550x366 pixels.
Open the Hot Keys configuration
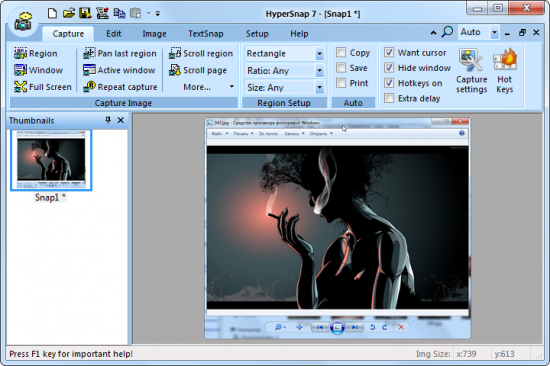505,71
